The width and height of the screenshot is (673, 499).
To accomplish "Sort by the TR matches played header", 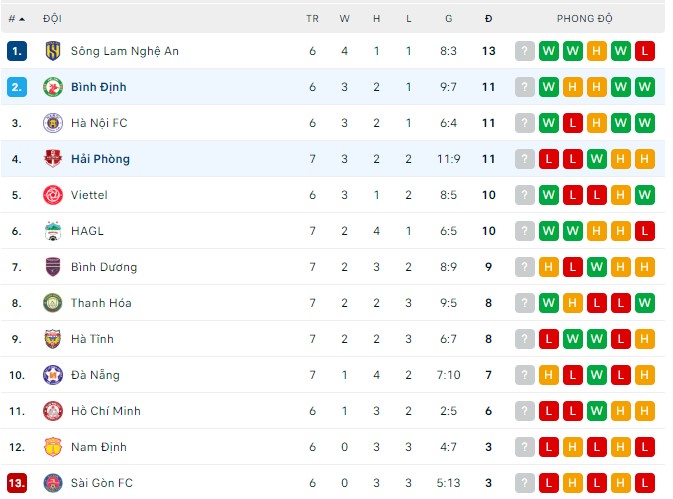I will (x=312, y=19).
